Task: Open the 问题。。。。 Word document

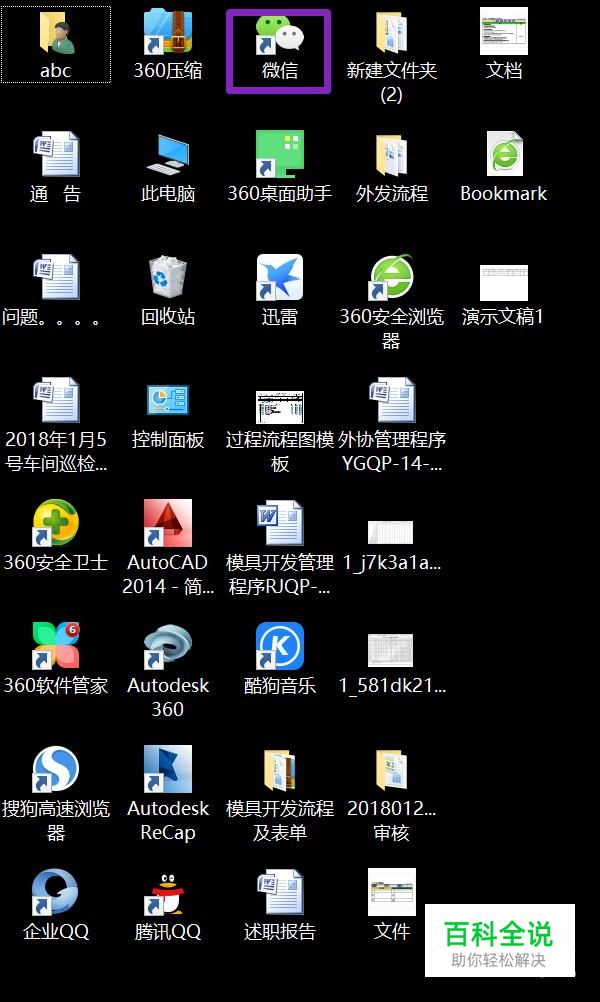Action: tap(56, 277)
